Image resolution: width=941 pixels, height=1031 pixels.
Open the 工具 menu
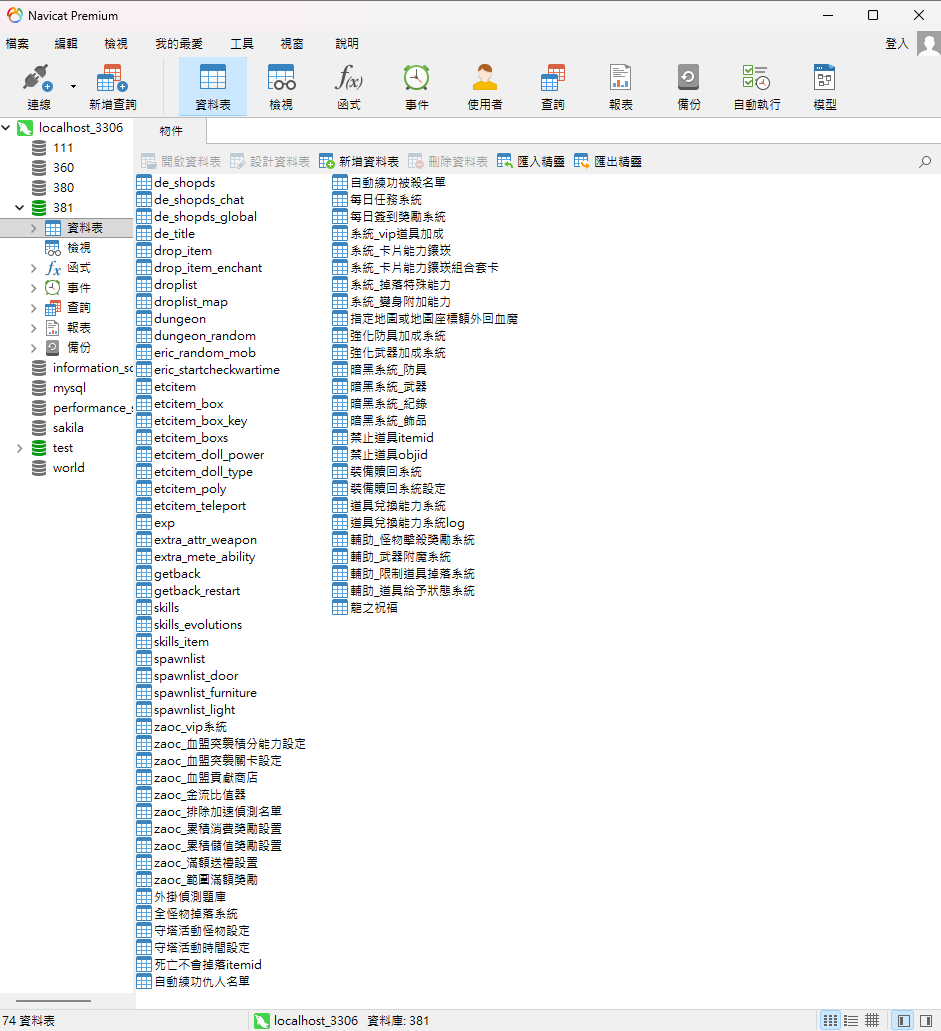[241, 43]
